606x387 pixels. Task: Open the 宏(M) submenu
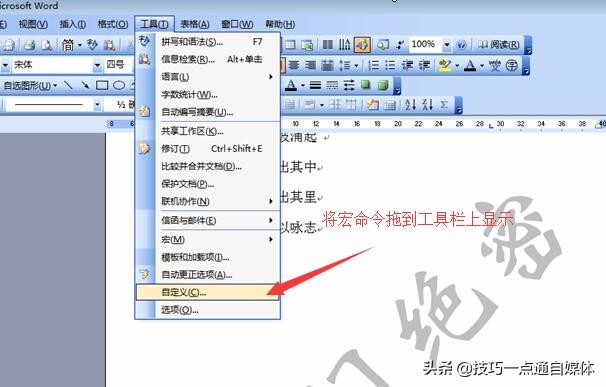(x=218, y=240)
